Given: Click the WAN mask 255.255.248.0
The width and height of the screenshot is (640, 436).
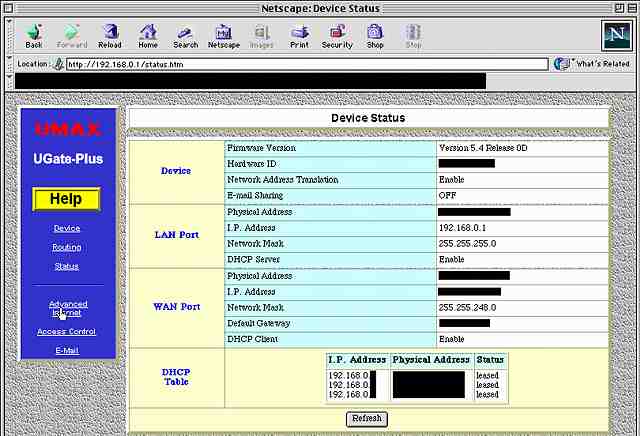Looking at the screenshot, I should point(467,307).
